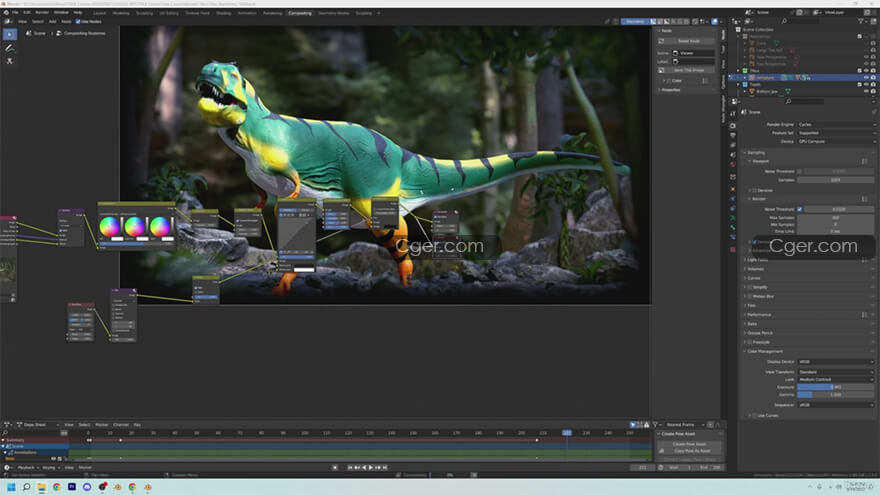Click the Armature object icon in the outliner

[752, 77]
